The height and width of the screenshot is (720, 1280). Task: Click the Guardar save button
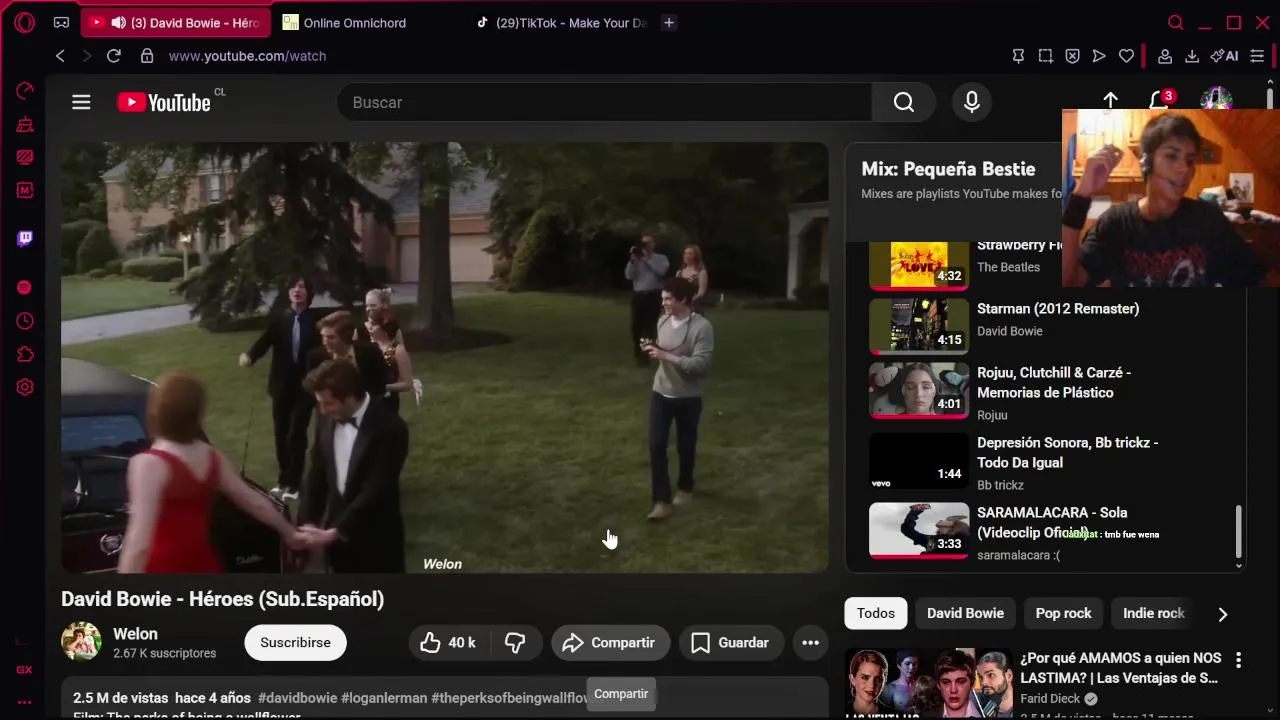point(731,643)
